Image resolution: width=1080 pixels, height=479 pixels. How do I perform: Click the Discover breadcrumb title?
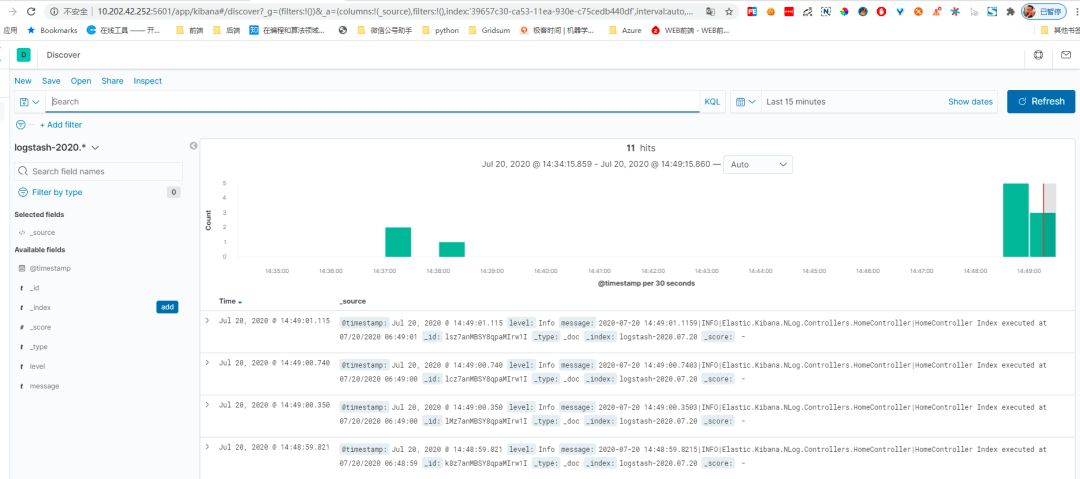click(63, 55)
